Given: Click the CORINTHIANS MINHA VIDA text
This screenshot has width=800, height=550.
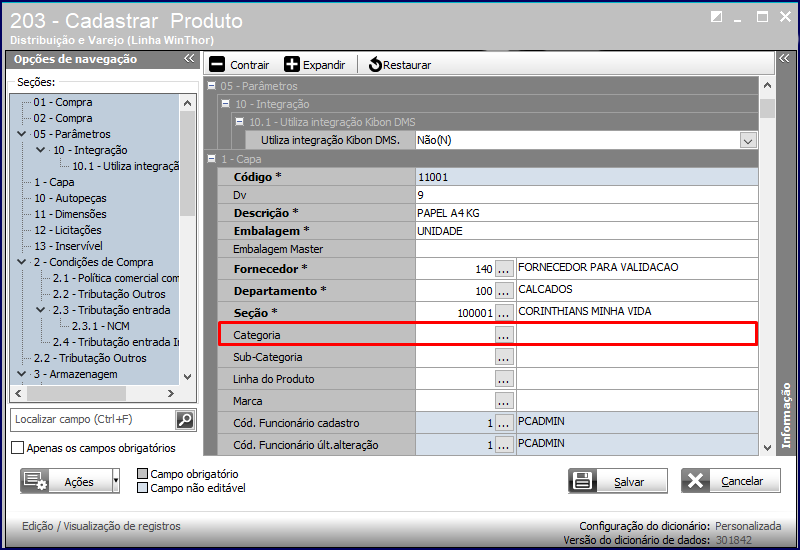Looking at the screenshot, I should 585,311.
